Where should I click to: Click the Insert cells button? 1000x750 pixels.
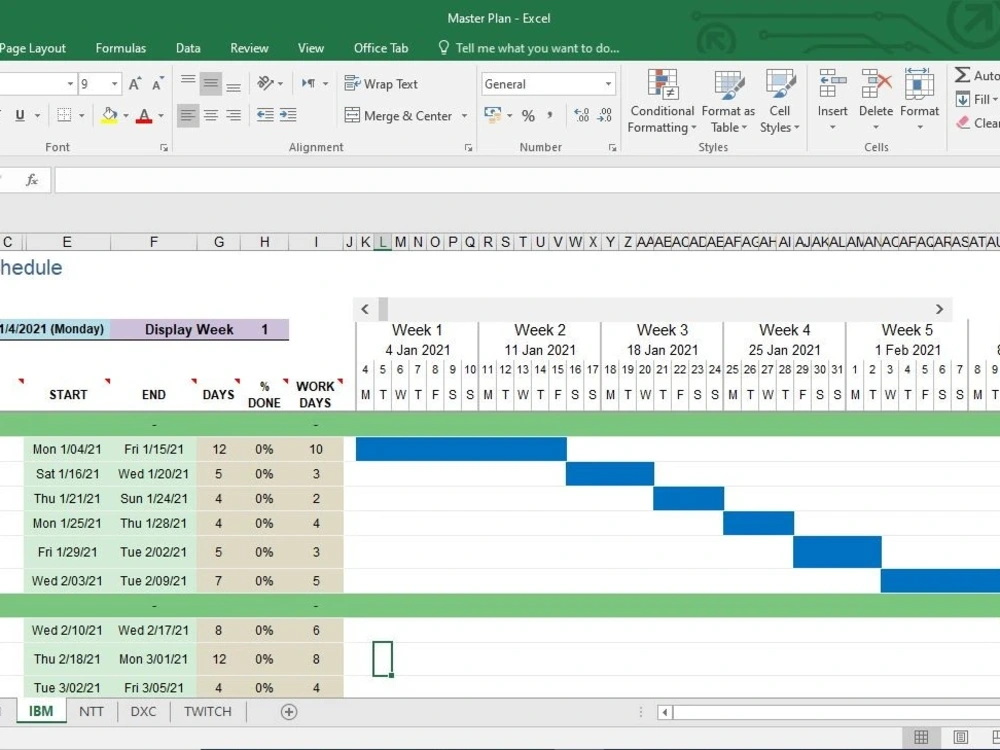(832, 99)
